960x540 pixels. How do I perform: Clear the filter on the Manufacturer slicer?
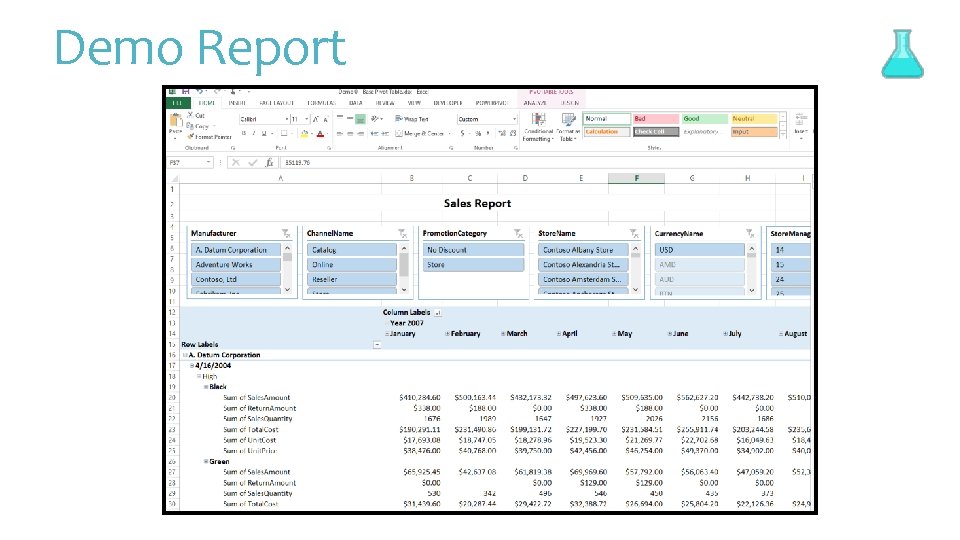click(x=286, y=233)
